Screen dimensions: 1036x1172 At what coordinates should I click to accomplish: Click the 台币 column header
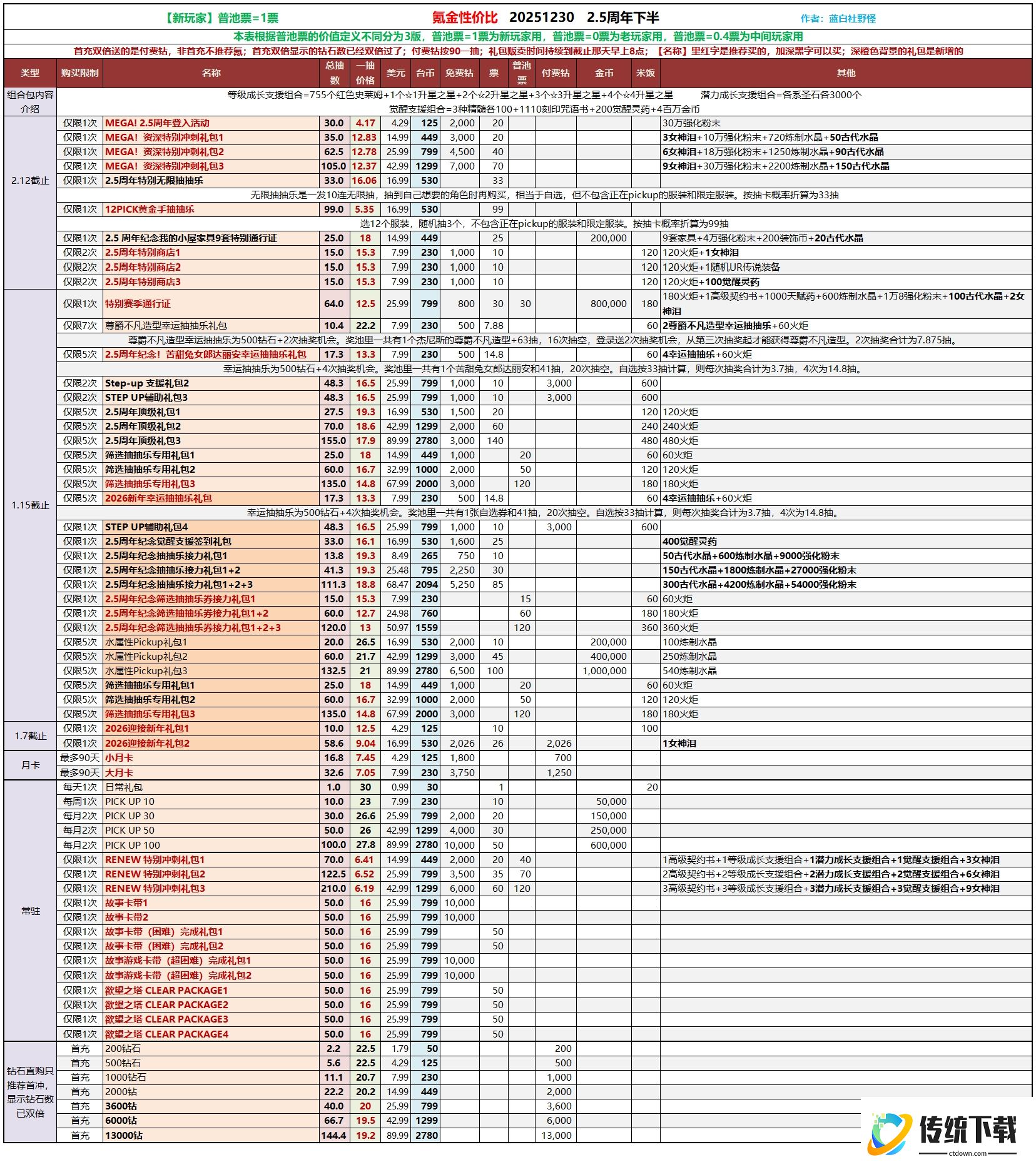pos(425,73)
